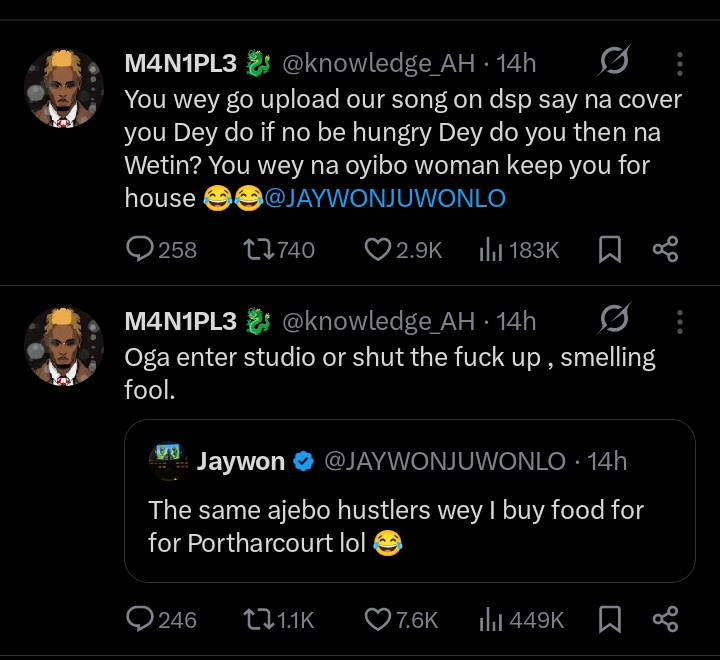Open Grok icon on first tweet
Image resolution: width=720 pixels, height=660 pixels.
[x=613, y=64]
